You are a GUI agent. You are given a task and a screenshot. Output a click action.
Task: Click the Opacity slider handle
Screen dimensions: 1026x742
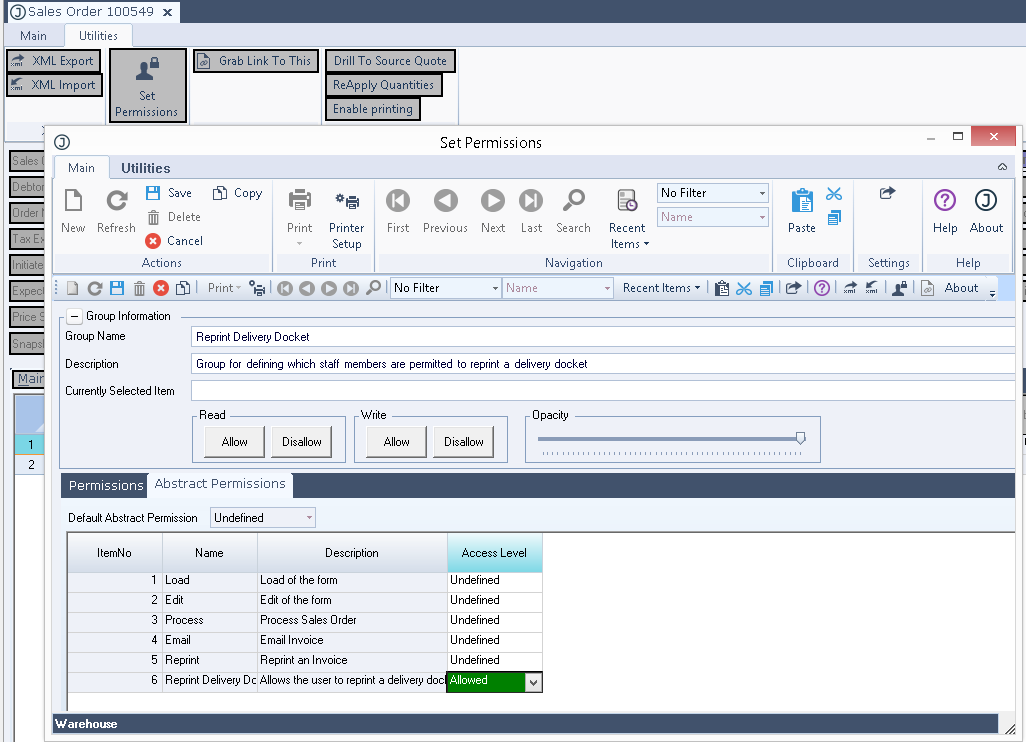click(x=800, y=438)
